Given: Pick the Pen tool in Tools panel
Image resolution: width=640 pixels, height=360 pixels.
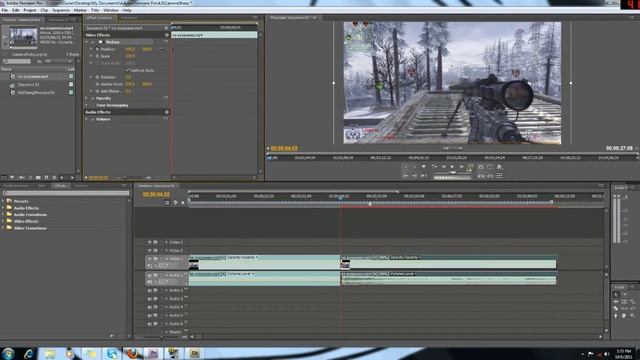Looking at the screenshot, I should (616, 316).
